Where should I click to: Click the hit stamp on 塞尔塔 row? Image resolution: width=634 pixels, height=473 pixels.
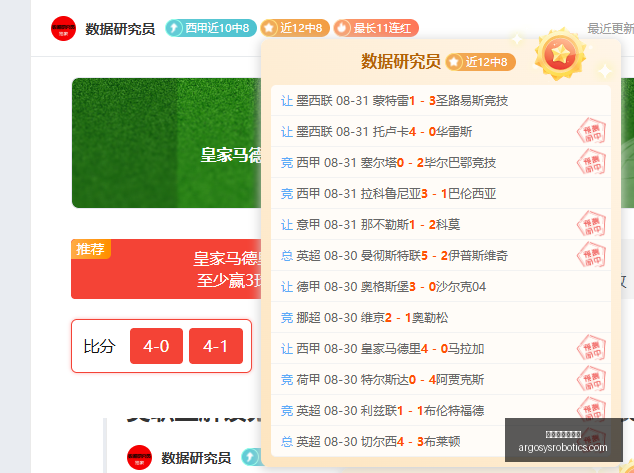pos(591,162)
